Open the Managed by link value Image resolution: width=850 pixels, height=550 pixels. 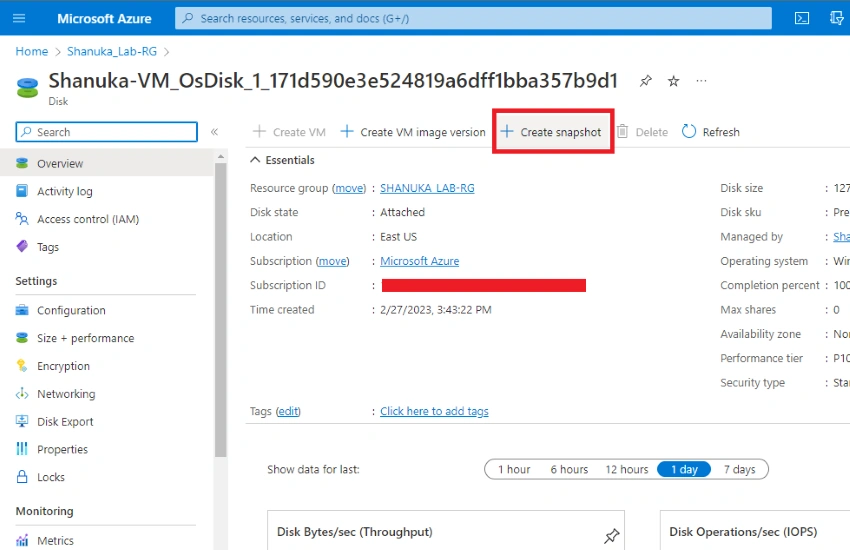point(841,237)
